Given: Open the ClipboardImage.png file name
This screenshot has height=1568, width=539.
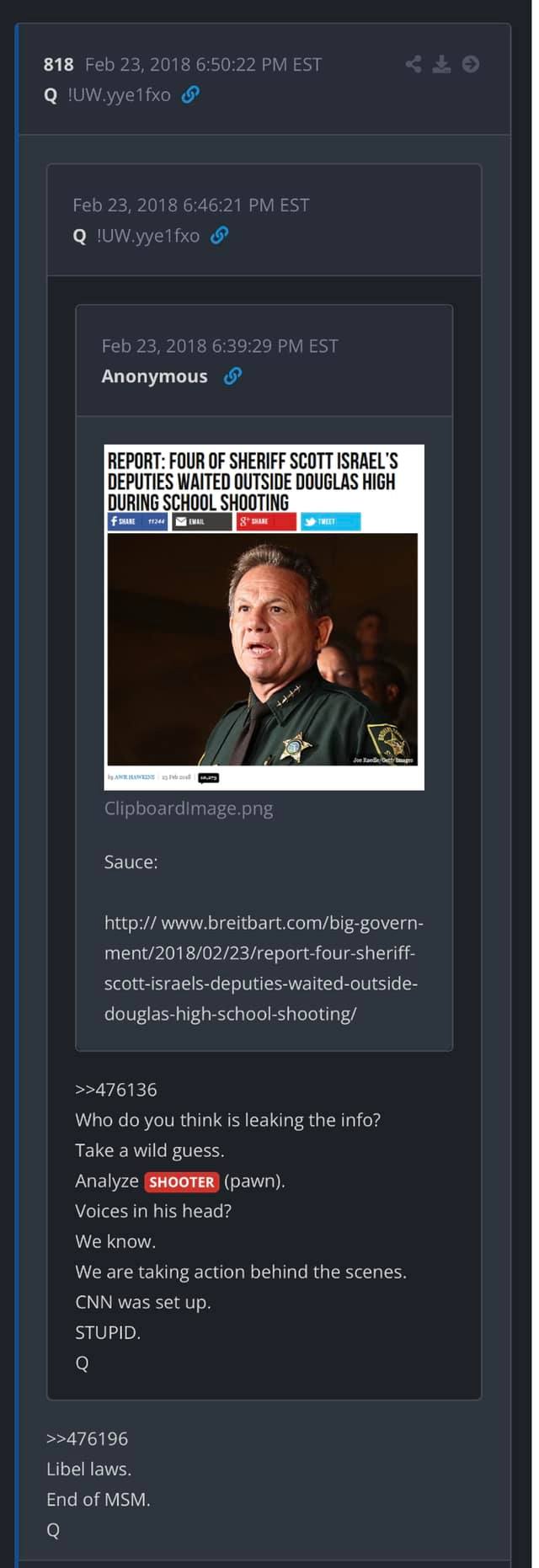Looking at the screenshot, I should 189,808.
